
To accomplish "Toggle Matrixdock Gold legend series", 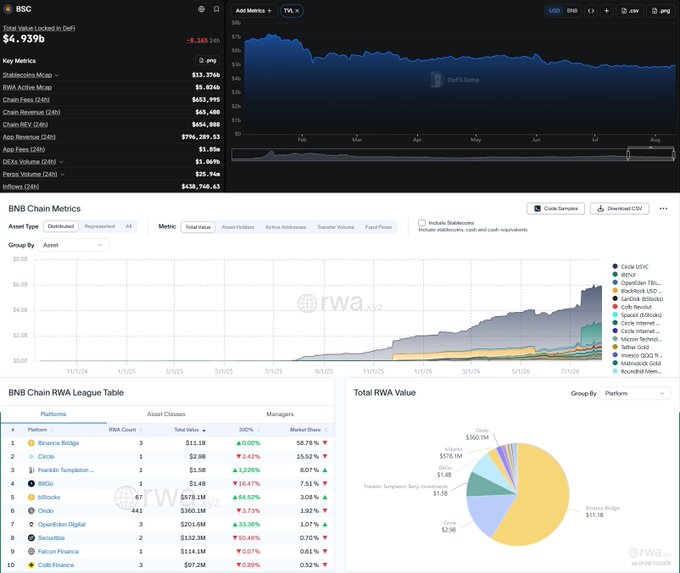I will click(x=637, y=363).
